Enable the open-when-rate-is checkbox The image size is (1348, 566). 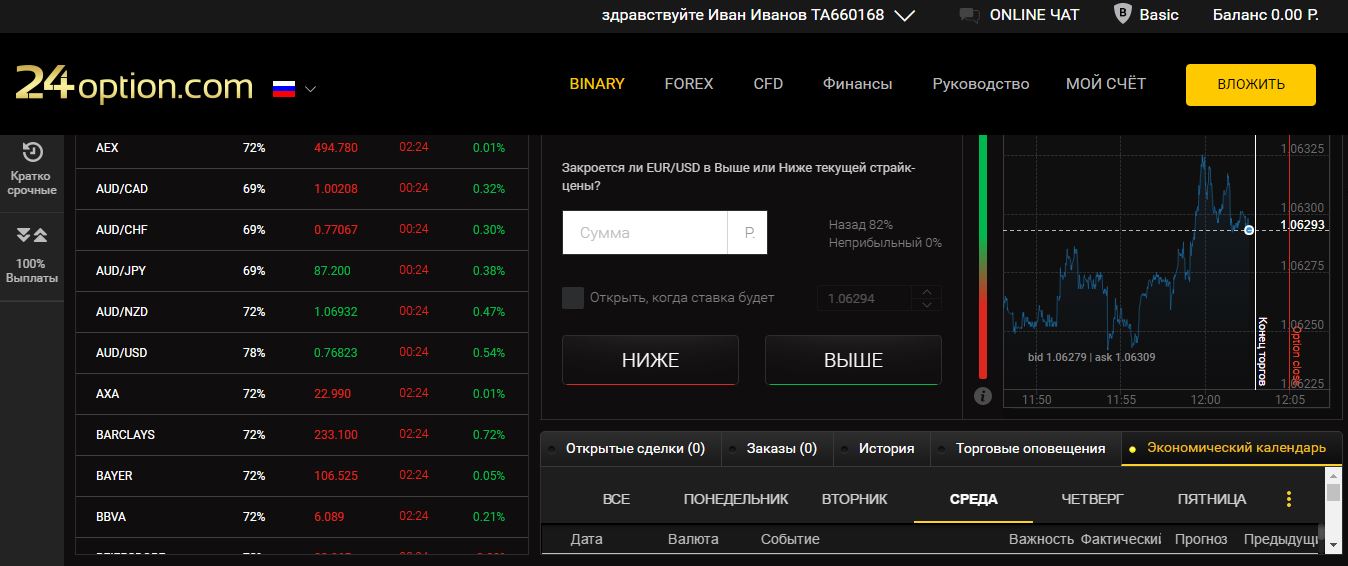(x=573, y=297)
